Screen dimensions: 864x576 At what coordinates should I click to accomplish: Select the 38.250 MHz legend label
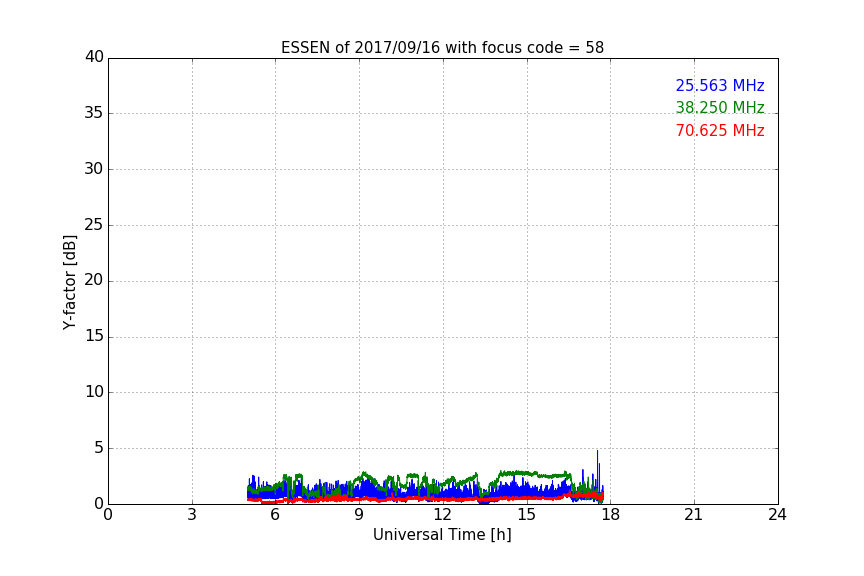coord(720,107)
